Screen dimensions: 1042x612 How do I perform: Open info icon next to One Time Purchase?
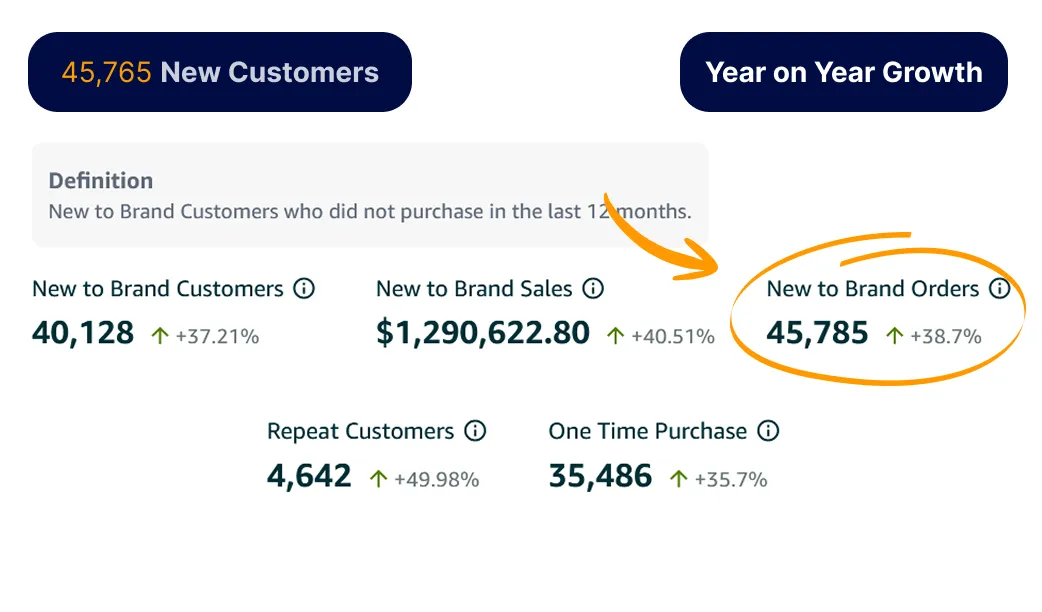pos(768,431)
